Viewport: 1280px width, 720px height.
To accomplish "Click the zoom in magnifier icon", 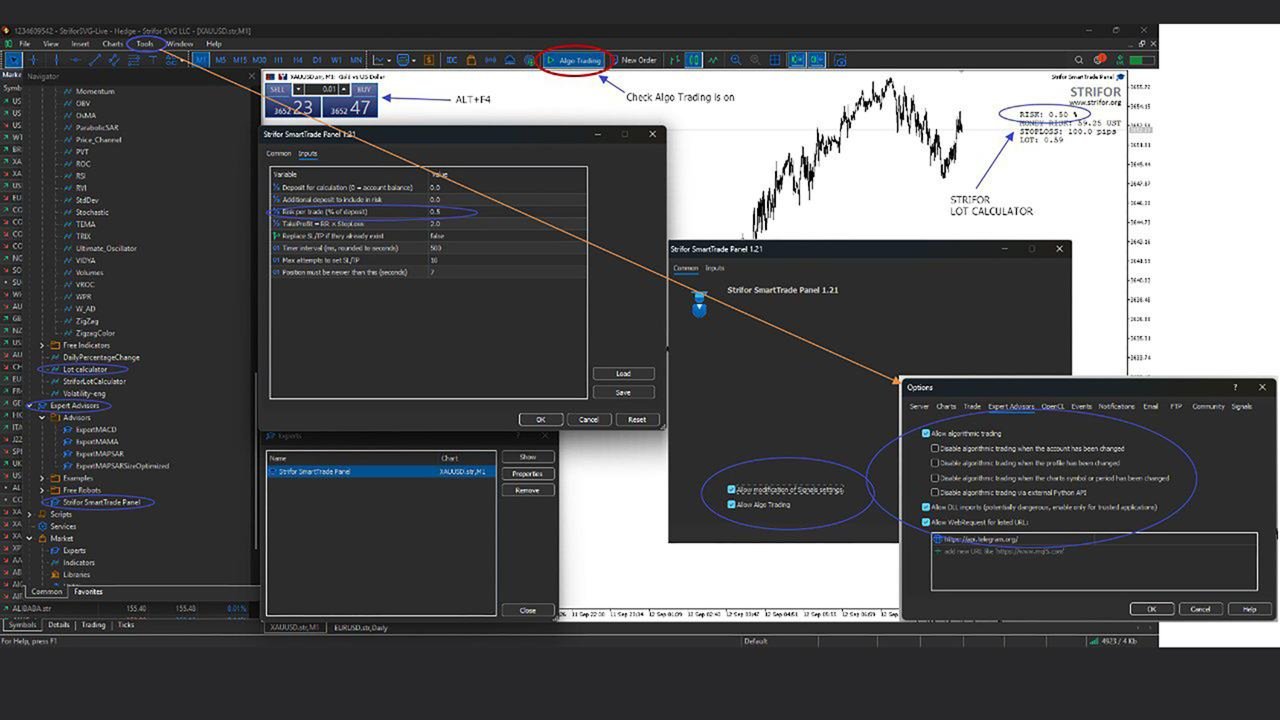I will pyautogui.click(x=737, y=60).
